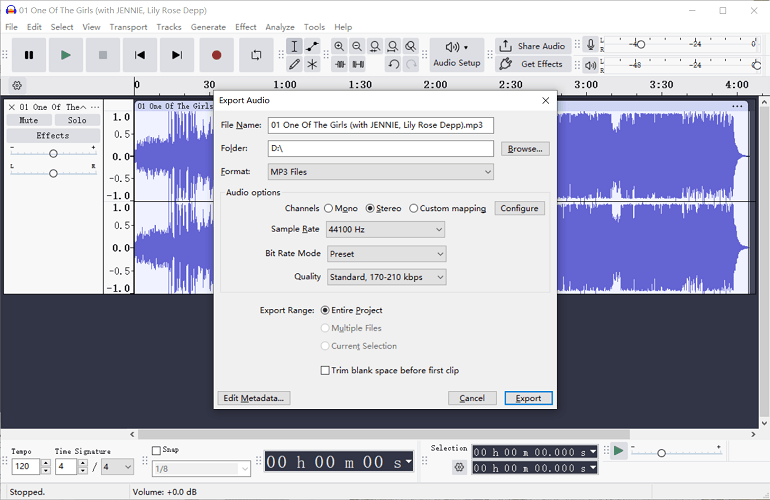Click Trim audio outside selection icon
This screenshot has height=500, width=770.
pos(340,64)
